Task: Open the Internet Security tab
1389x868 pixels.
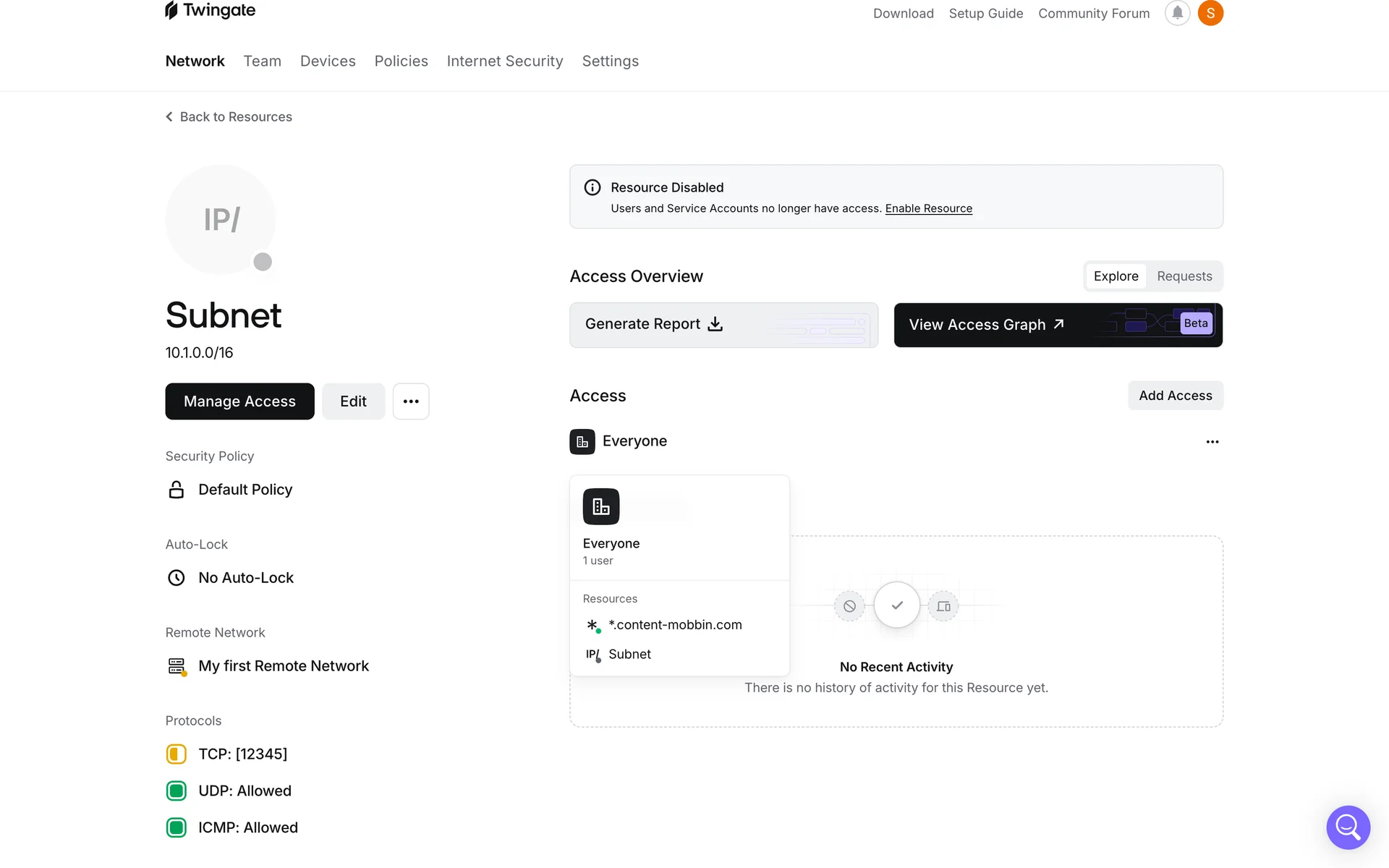Action: tap(504, 61)
